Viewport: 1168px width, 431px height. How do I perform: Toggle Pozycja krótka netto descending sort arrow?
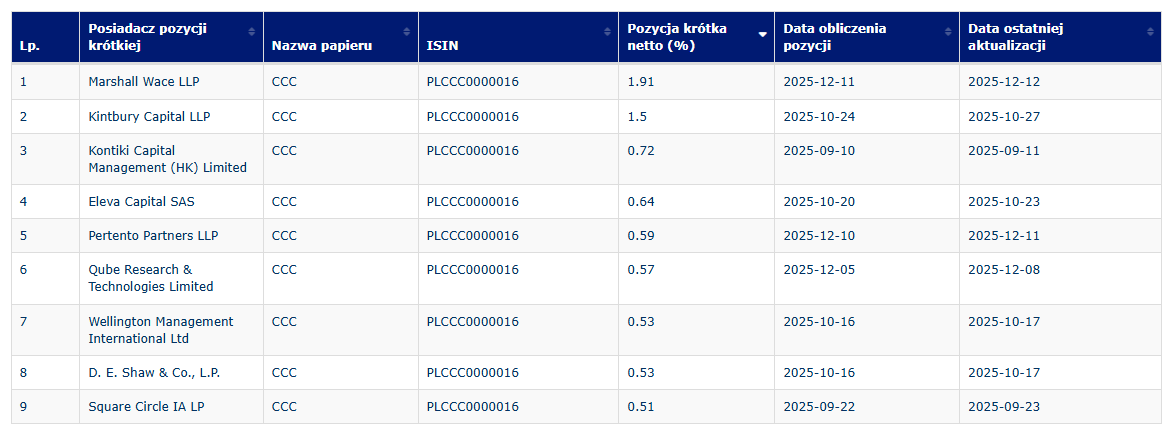[x=763, y=34]
